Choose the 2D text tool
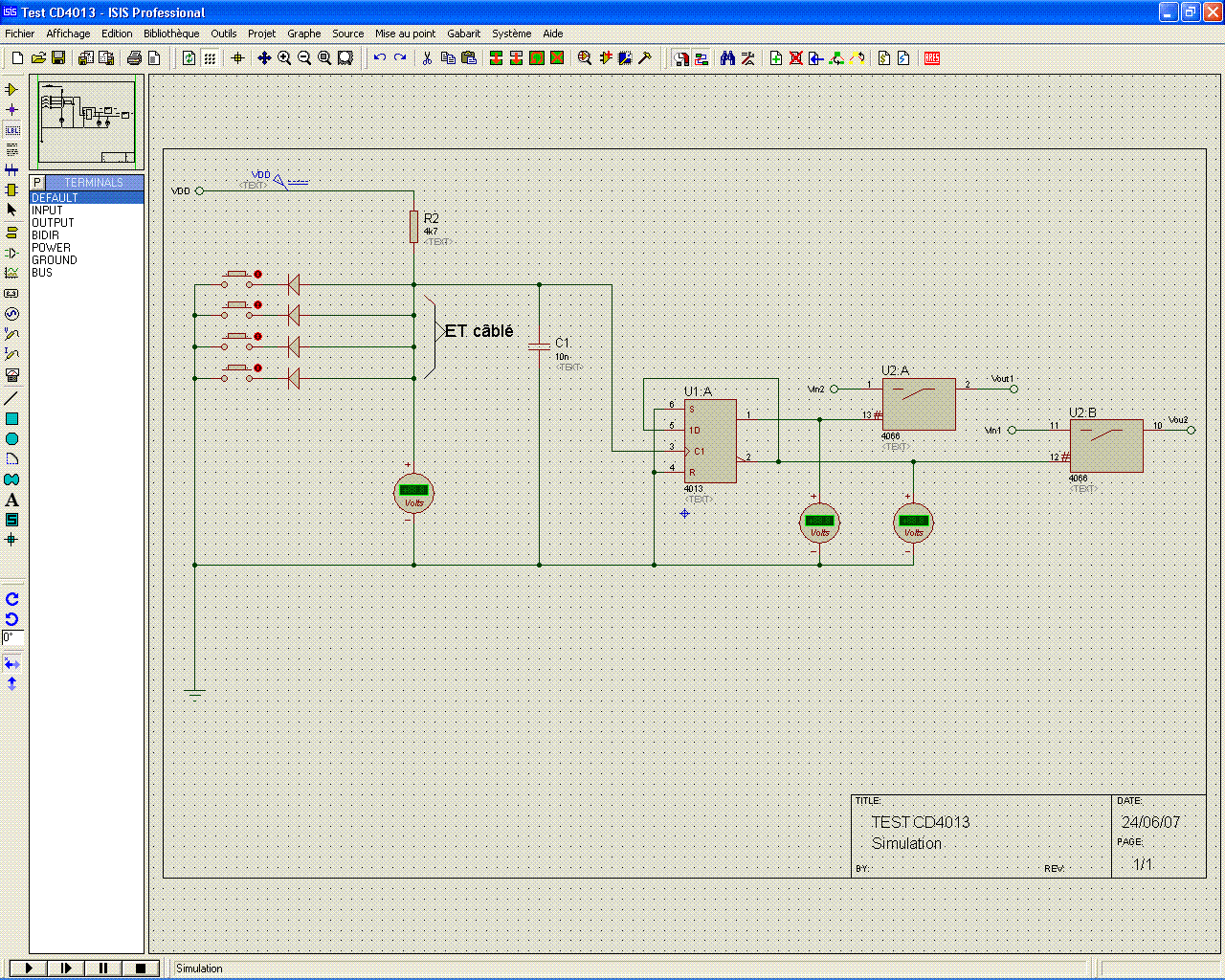The image size is (1225, 980). [x=11, y=500]
